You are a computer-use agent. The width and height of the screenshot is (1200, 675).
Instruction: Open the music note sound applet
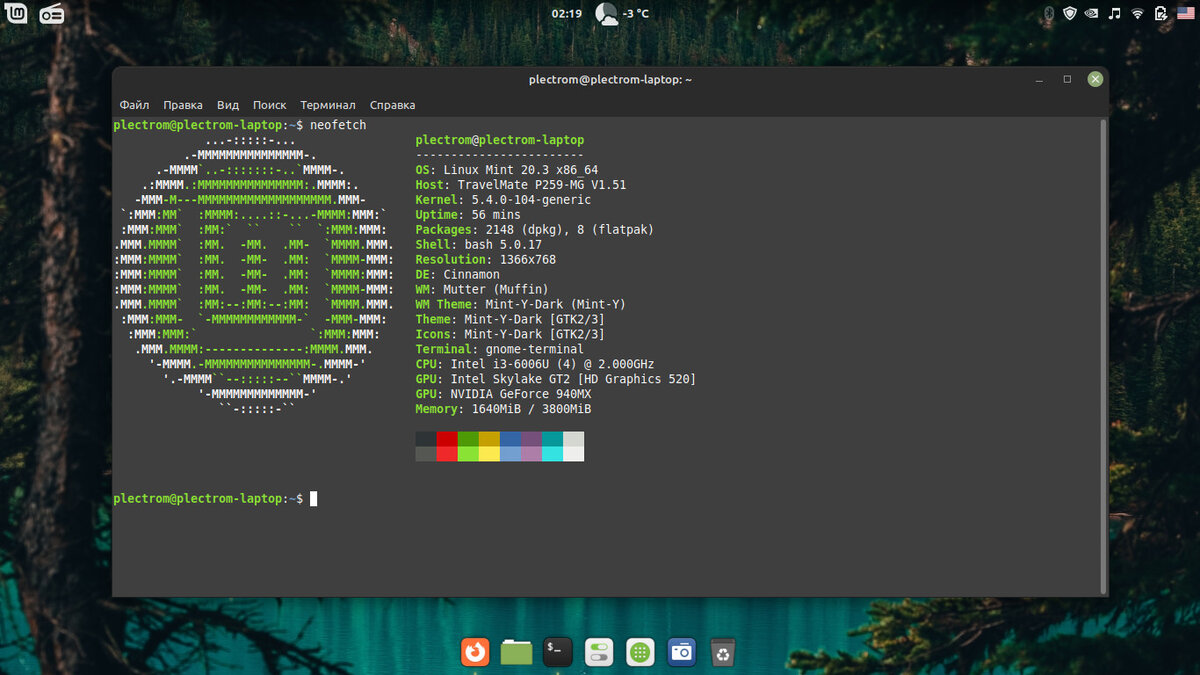(1115, 14)
